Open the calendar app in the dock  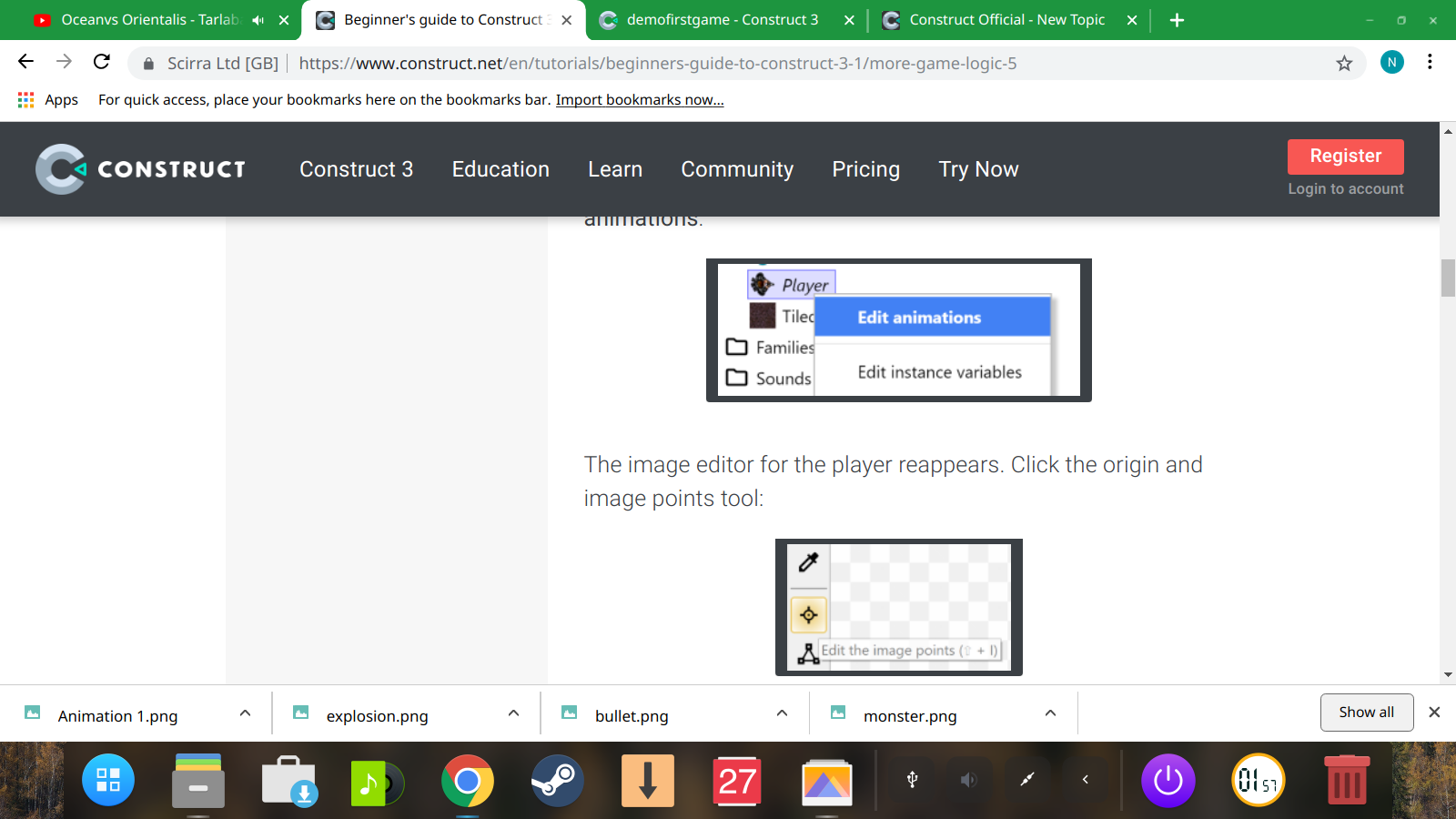click(737, 781)
